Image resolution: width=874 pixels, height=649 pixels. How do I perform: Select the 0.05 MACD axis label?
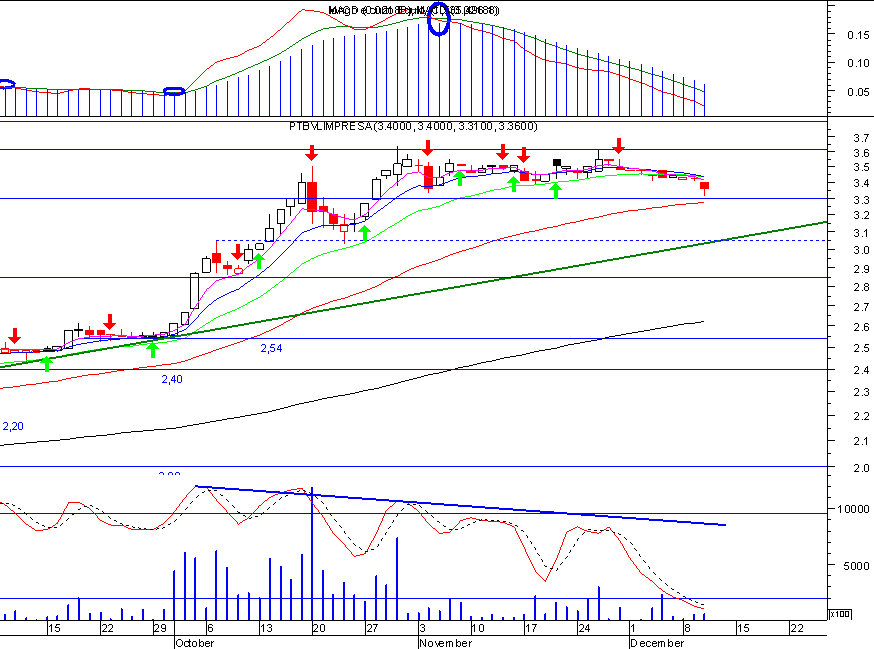point(858,92)
